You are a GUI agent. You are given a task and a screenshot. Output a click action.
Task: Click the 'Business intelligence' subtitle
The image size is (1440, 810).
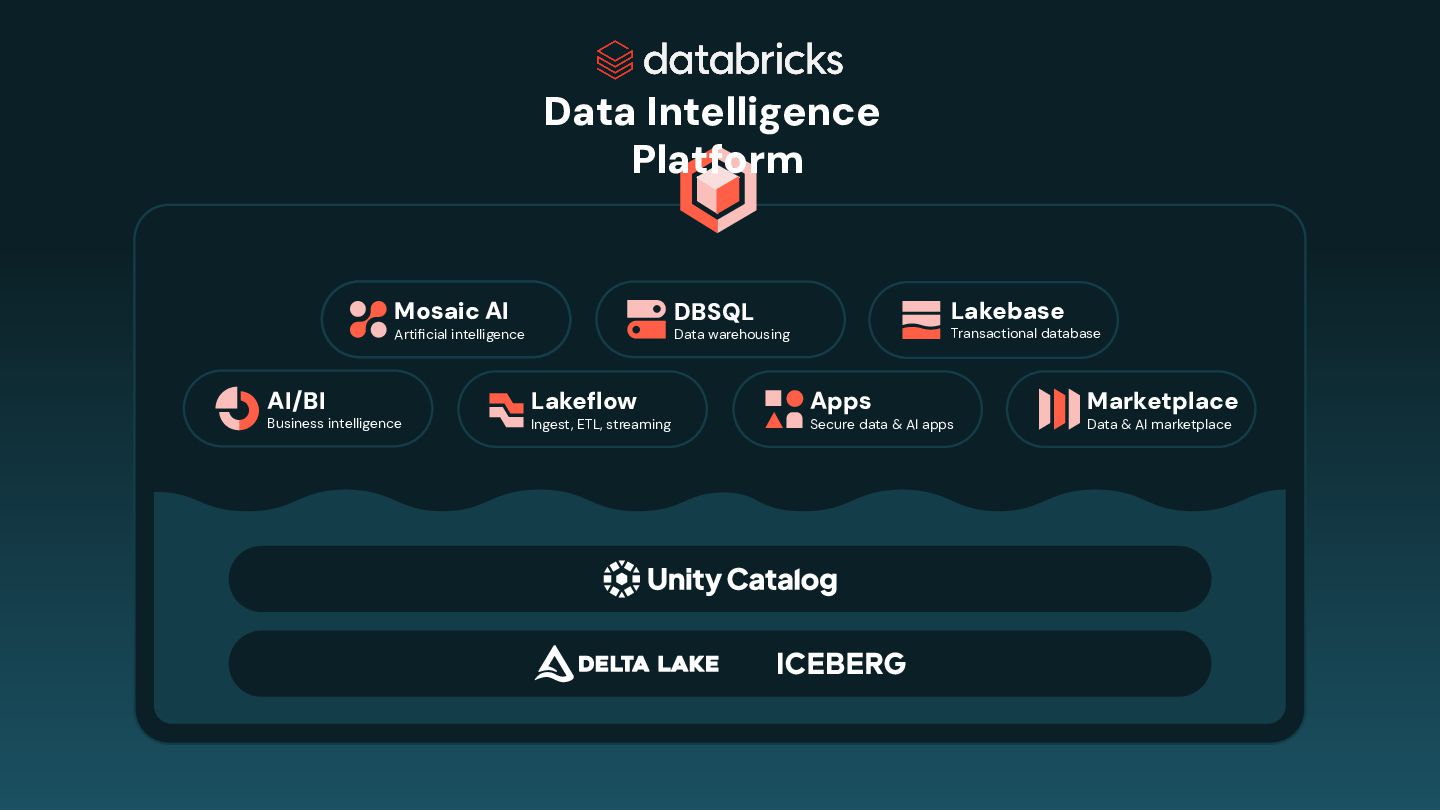click(334, 424)
